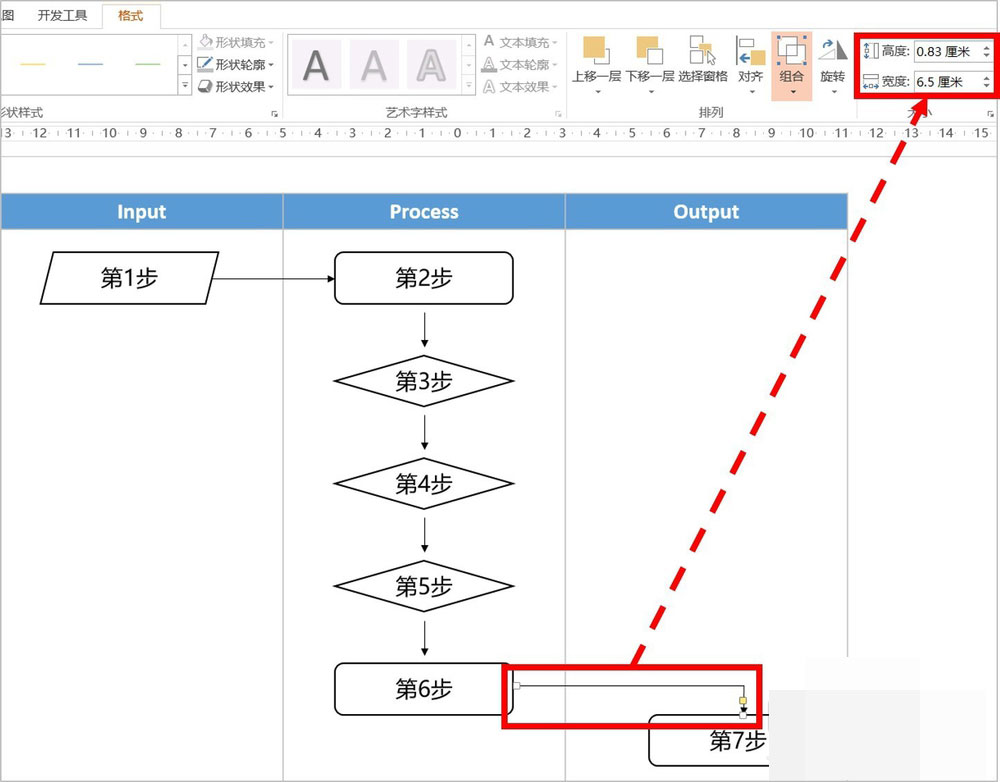Viewport: 1000px width, 782px height.
Task: Select the 第1步 parallelogram shape
Action: point(129,277)
